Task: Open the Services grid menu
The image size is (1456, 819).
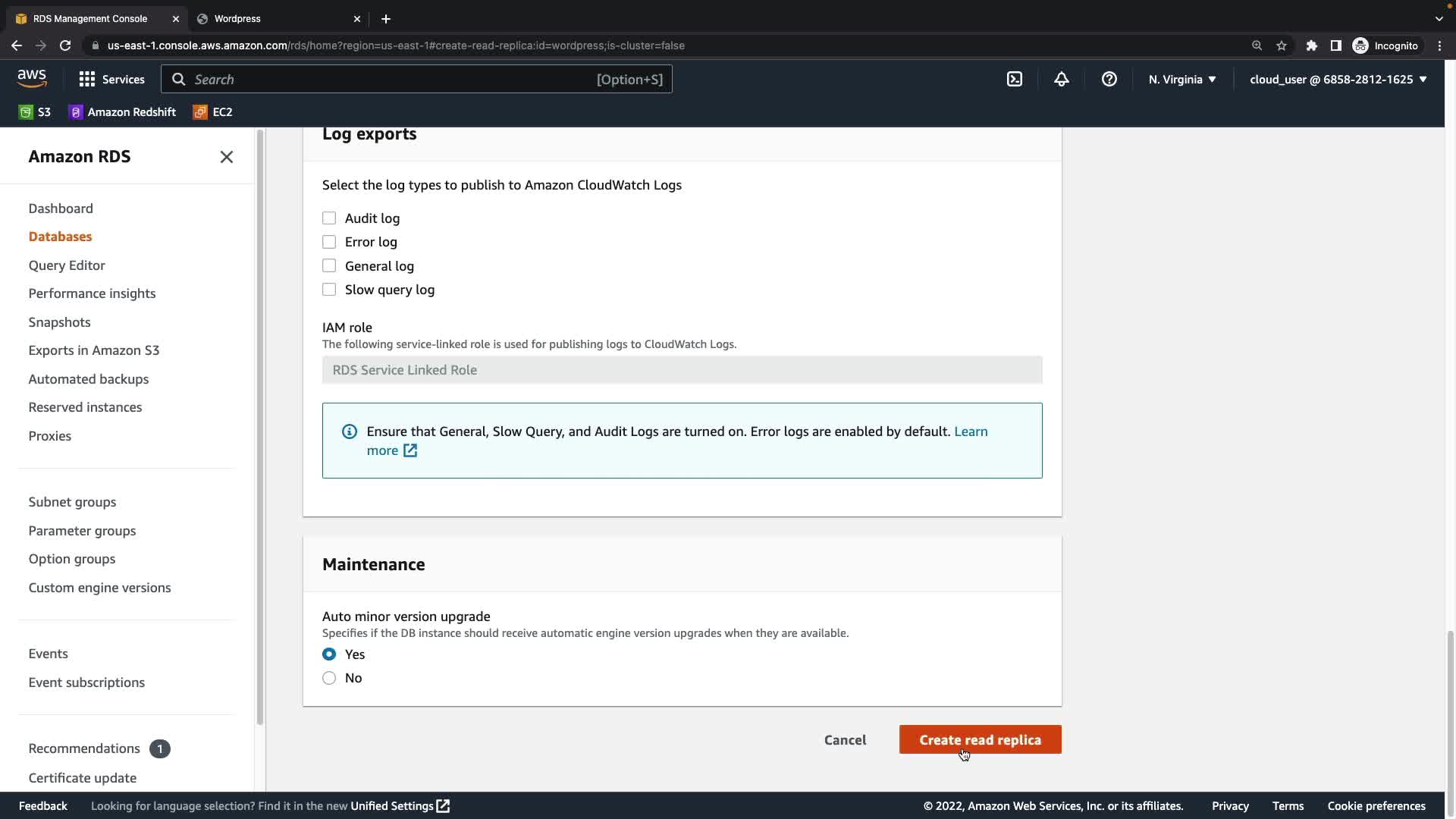Action: point(111,79)
